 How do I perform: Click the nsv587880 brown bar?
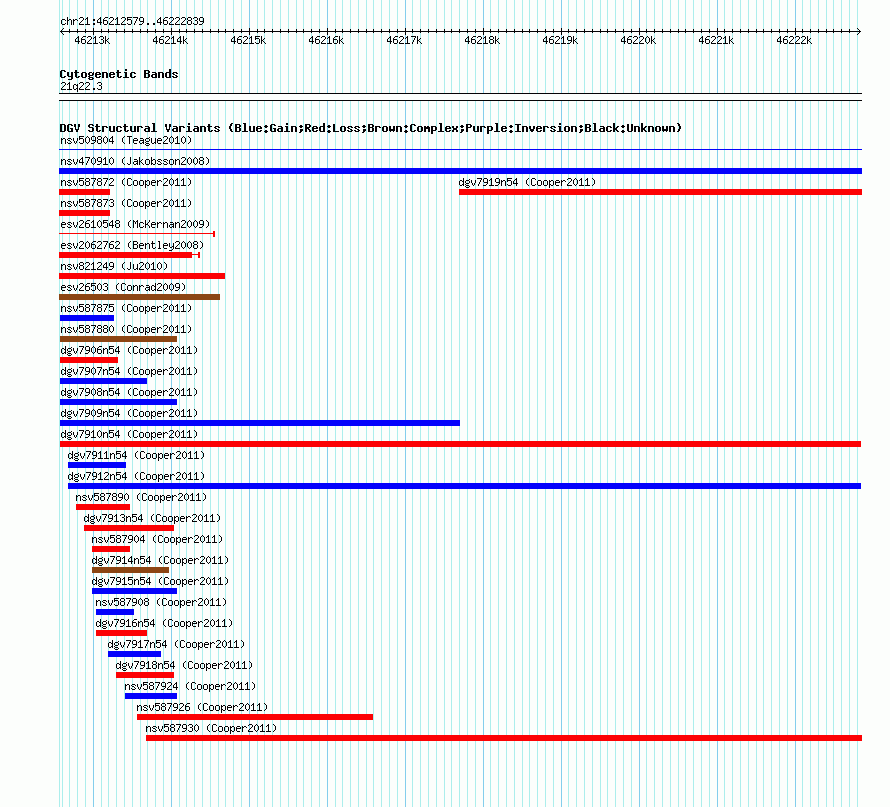(x=118, y=339)
